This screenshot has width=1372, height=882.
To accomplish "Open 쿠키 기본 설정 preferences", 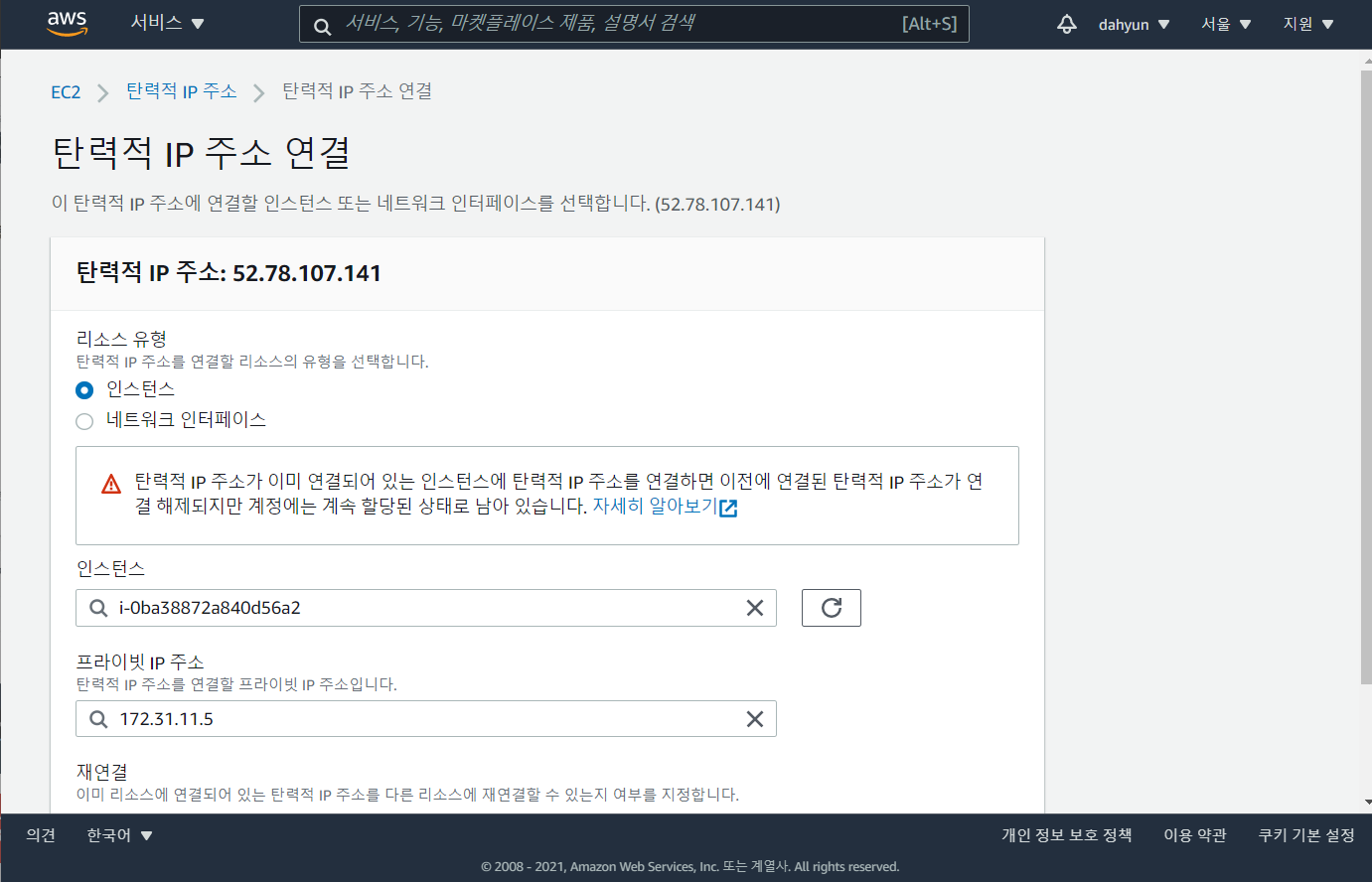I will point(1306,835).
